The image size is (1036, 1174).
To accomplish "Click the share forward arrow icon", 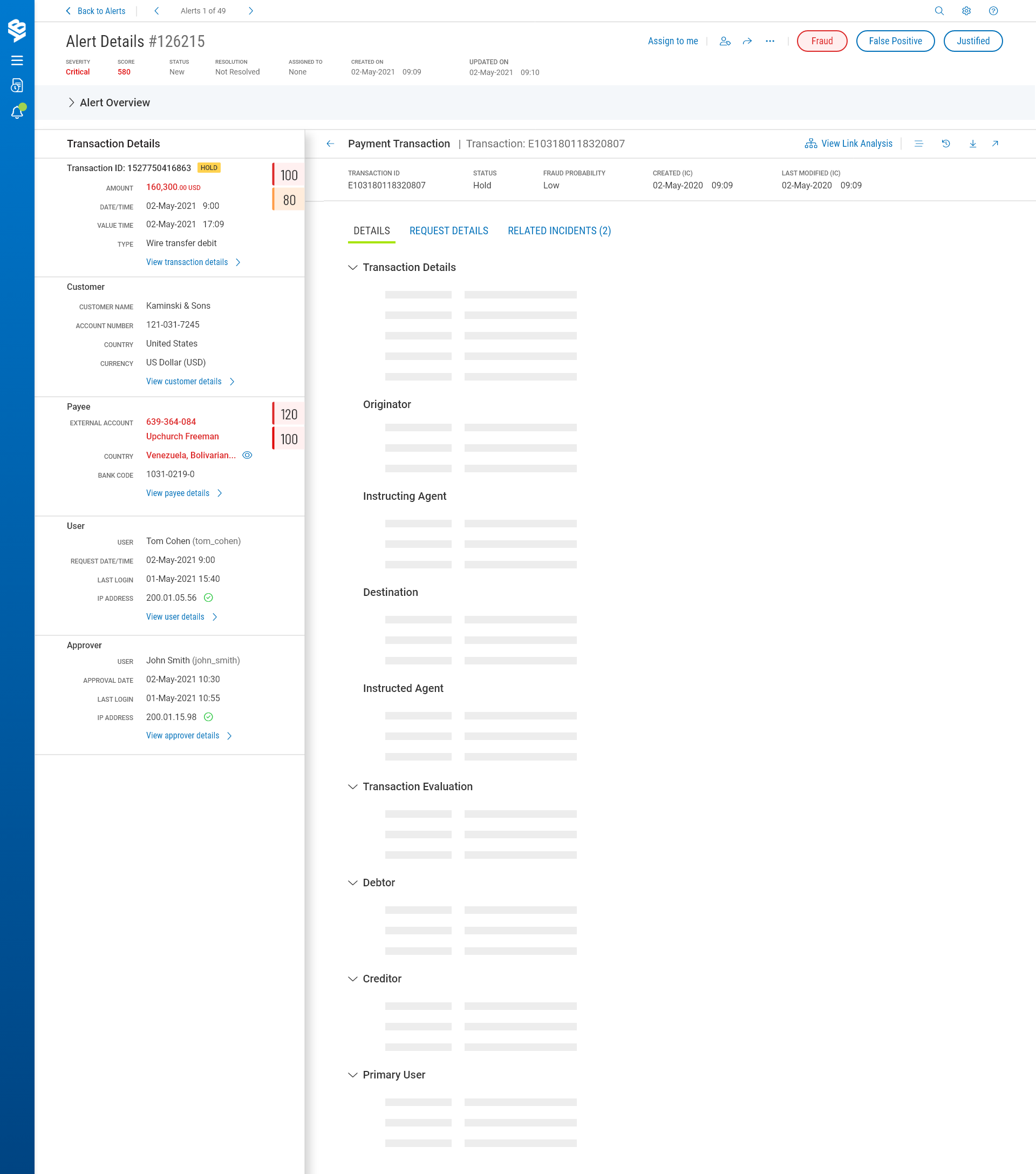I will tap(747, 42).
